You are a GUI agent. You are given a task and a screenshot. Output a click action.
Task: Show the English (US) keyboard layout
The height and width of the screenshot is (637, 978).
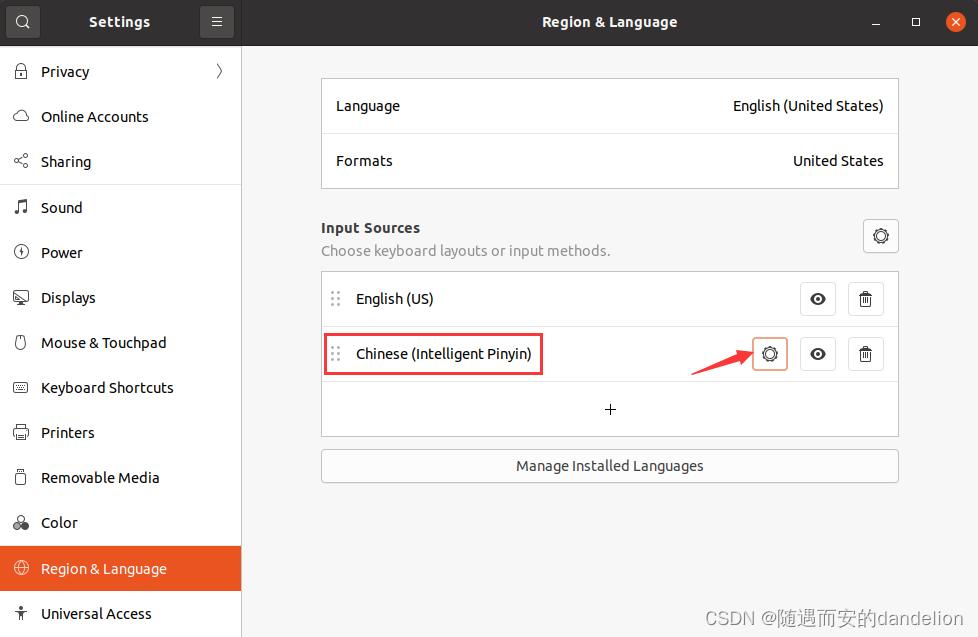click(x=817, y=298)
